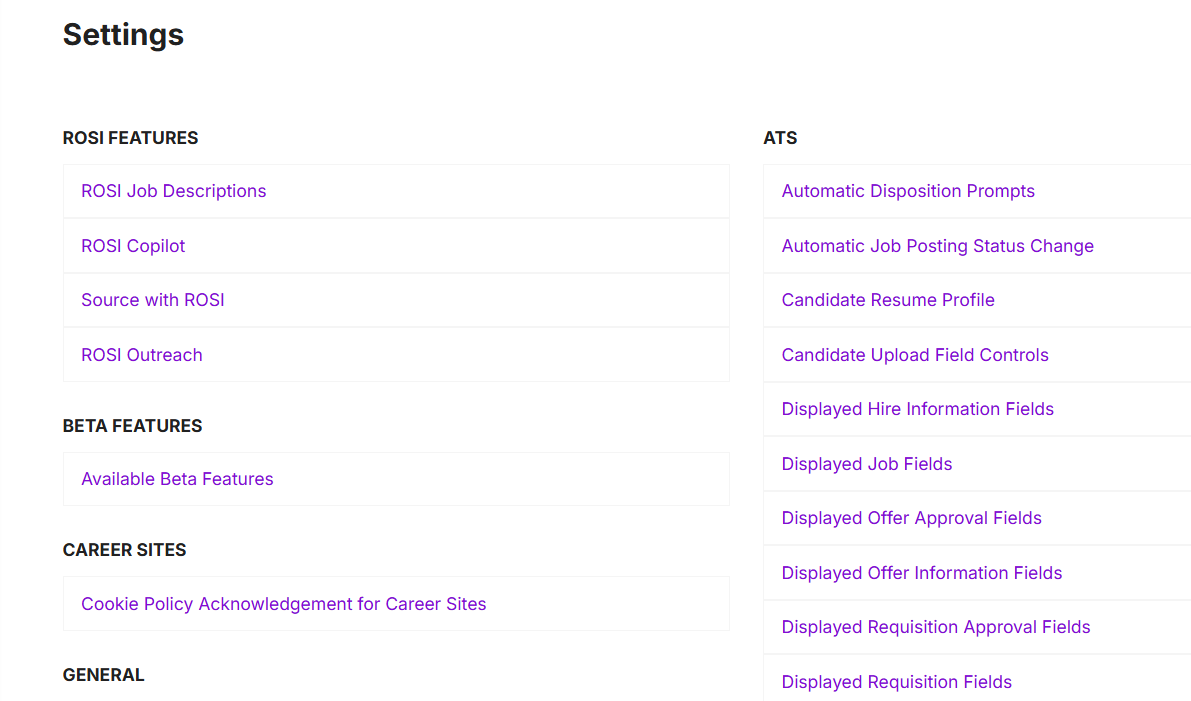This screenshot has height=701, width=1191.
Task: Open Displayed Requisition Fields
Action: coord(896,682)
